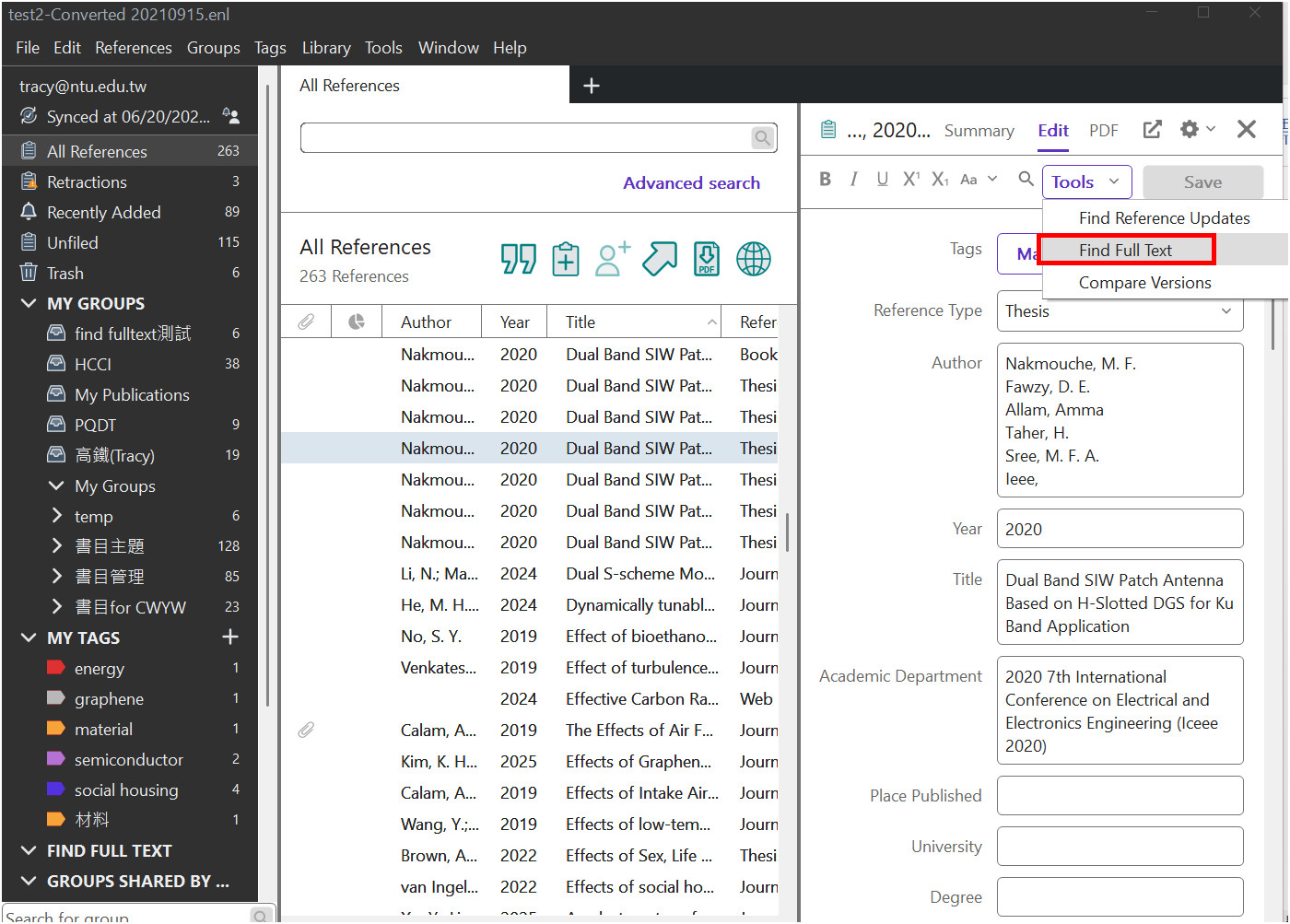Sort by read status column icon
Image resolution: width=1290 pixels, height=924 pixels.
pyautogui.click(x=357, y=322)
